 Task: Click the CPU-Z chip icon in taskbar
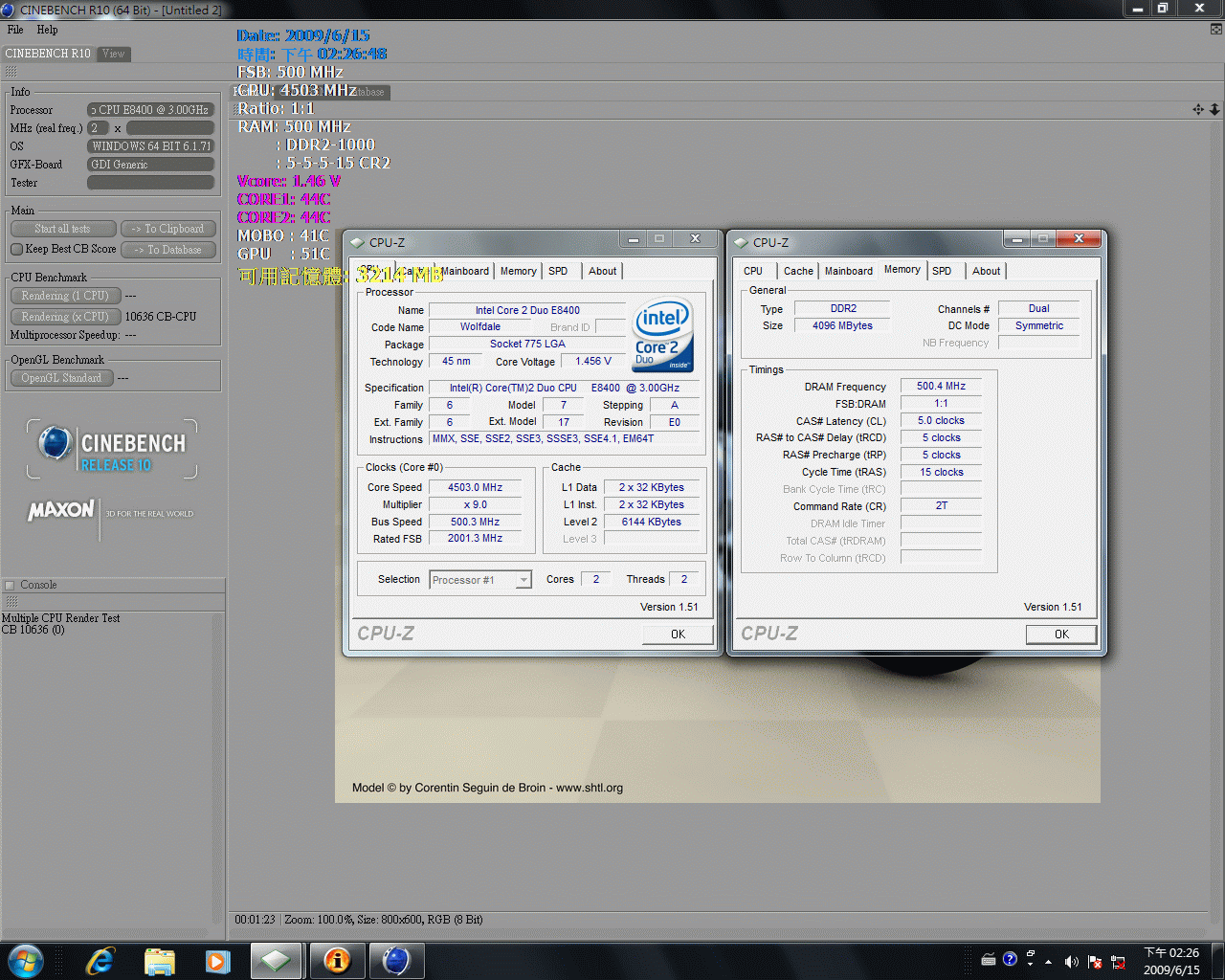coord(277,960)
